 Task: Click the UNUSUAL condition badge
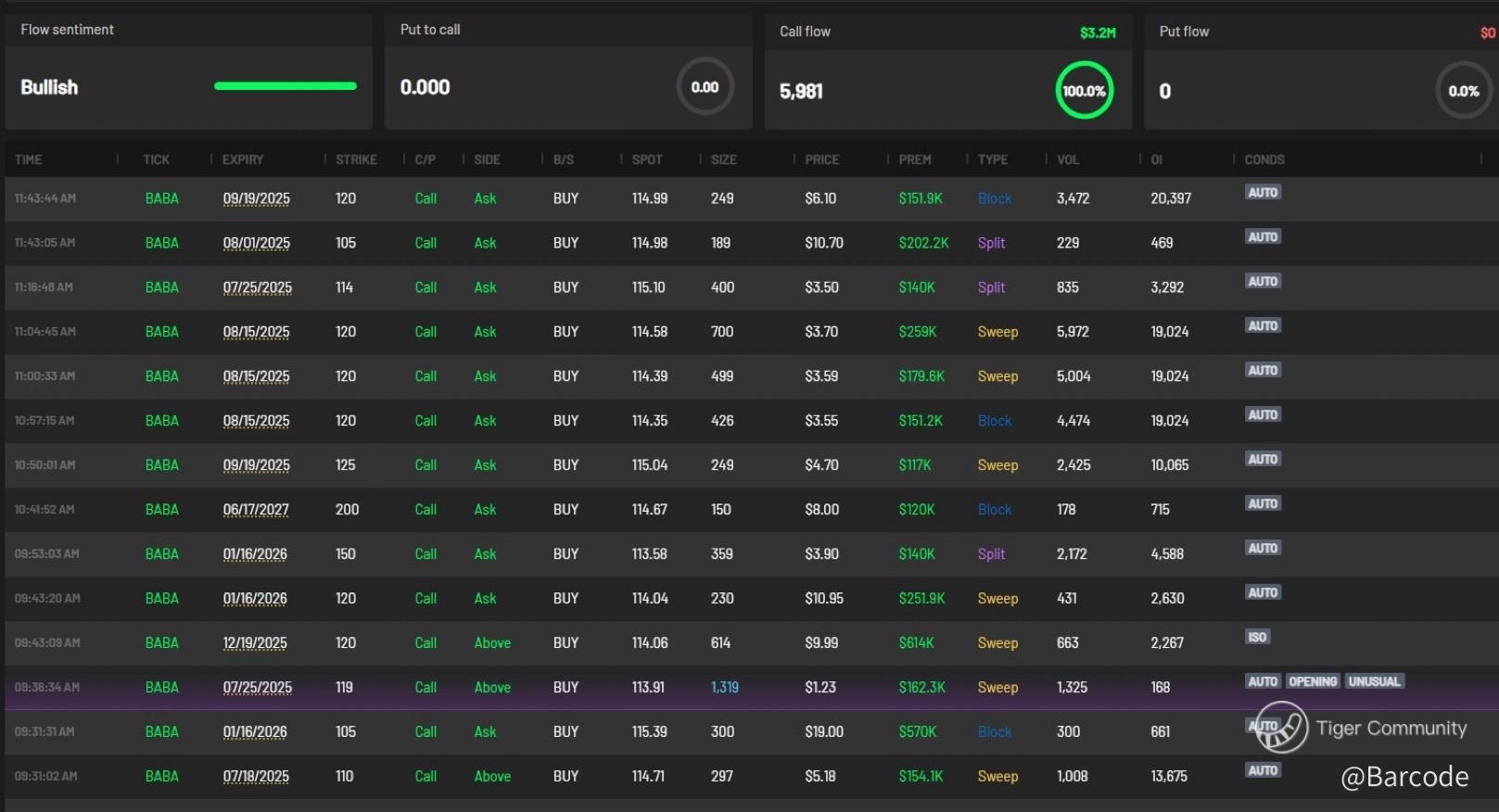click(1374, 681)
